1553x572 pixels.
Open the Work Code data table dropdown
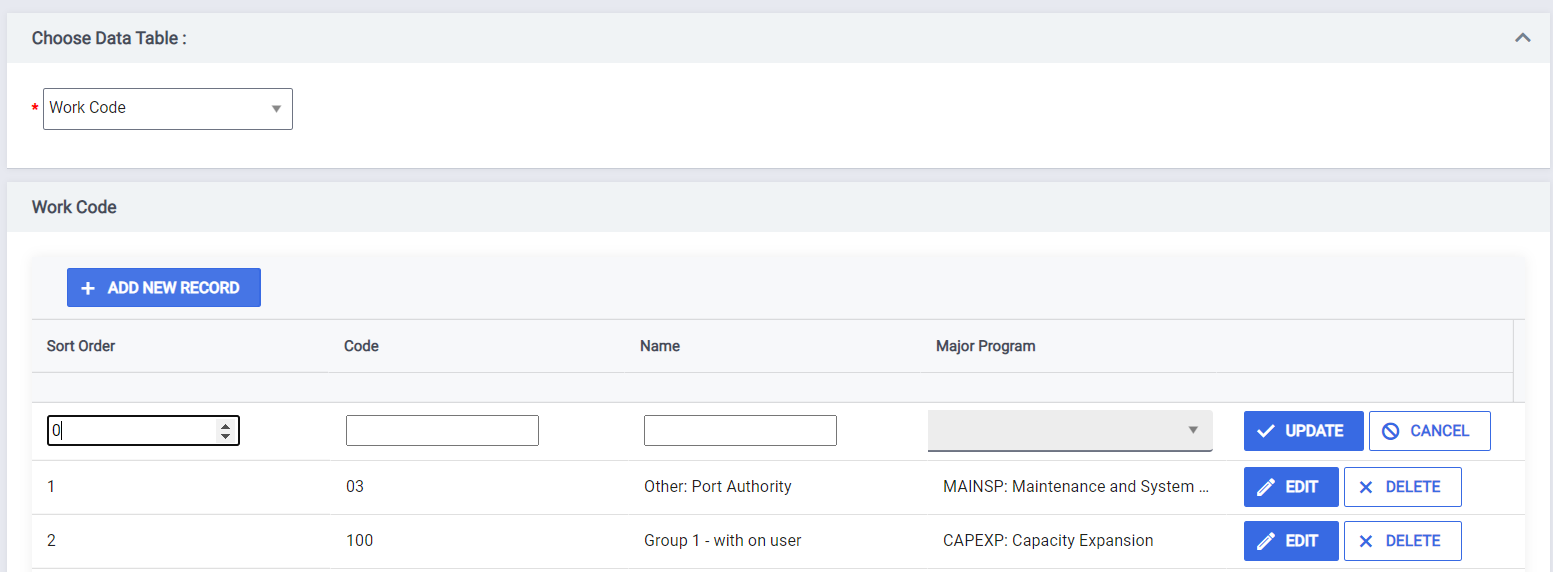point(168,108)
